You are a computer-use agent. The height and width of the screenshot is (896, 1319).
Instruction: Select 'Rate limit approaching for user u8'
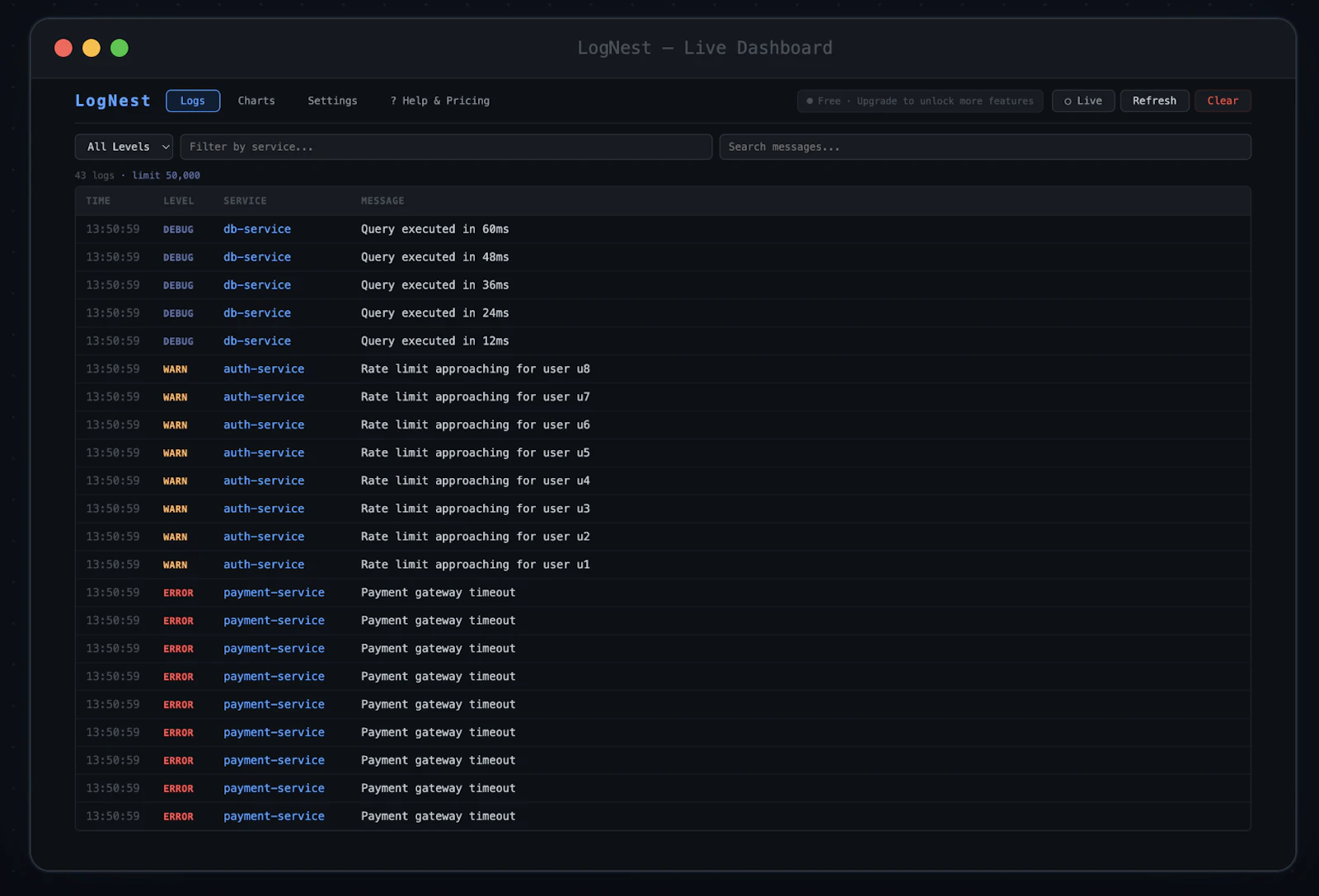[663, 369]
